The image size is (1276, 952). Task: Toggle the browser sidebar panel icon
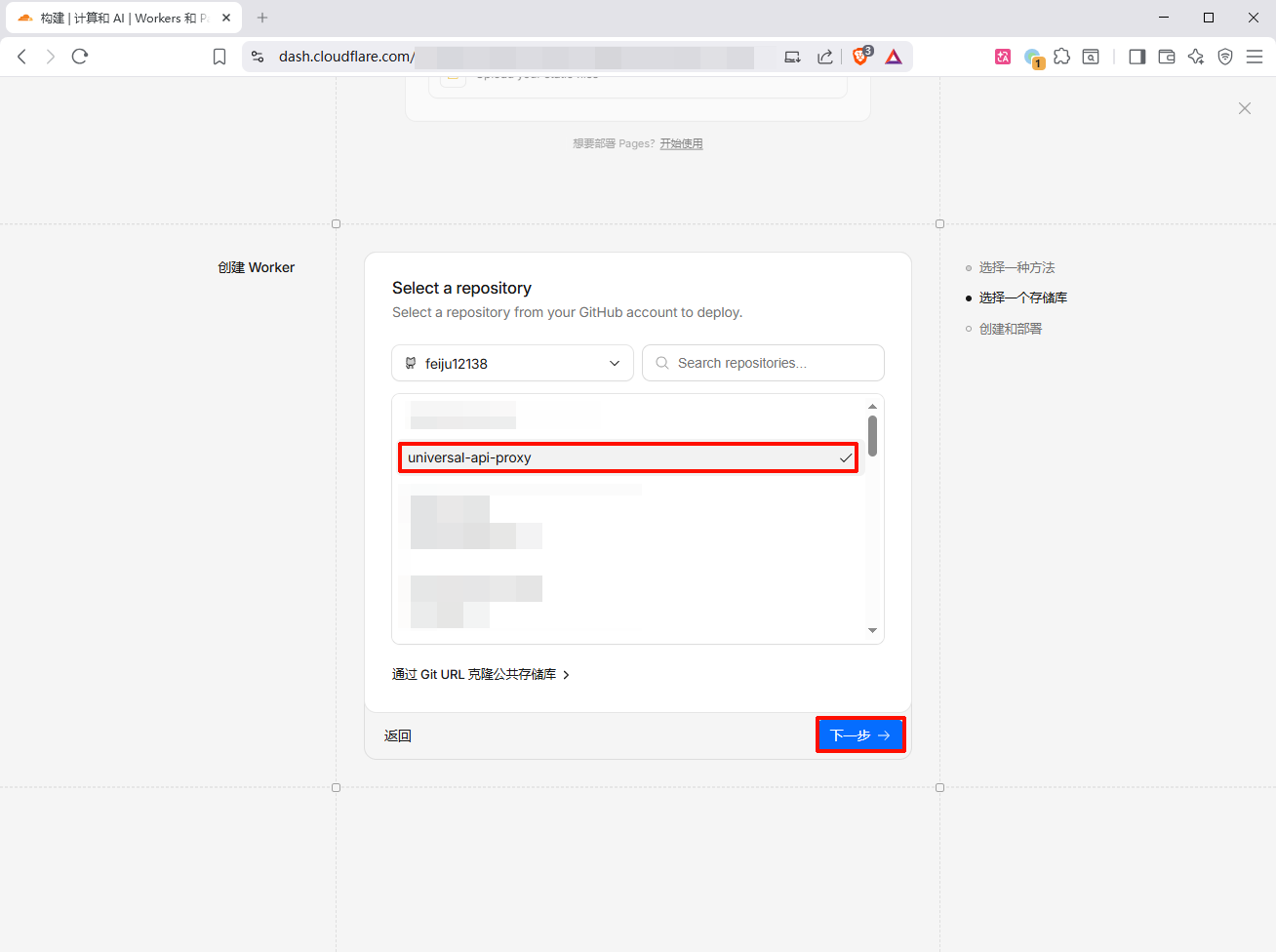click(x=1136, y=57)
